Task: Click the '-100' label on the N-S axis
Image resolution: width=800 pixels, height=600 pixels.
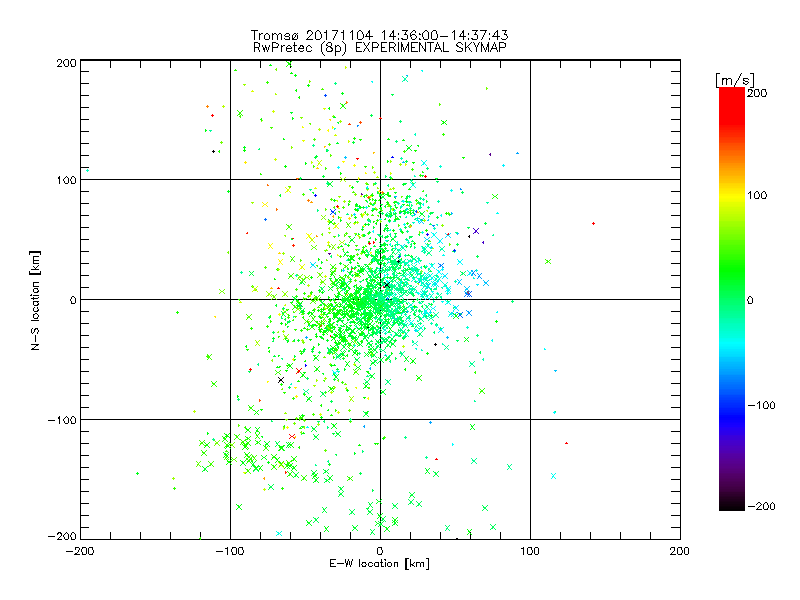Action: point(63,420)
